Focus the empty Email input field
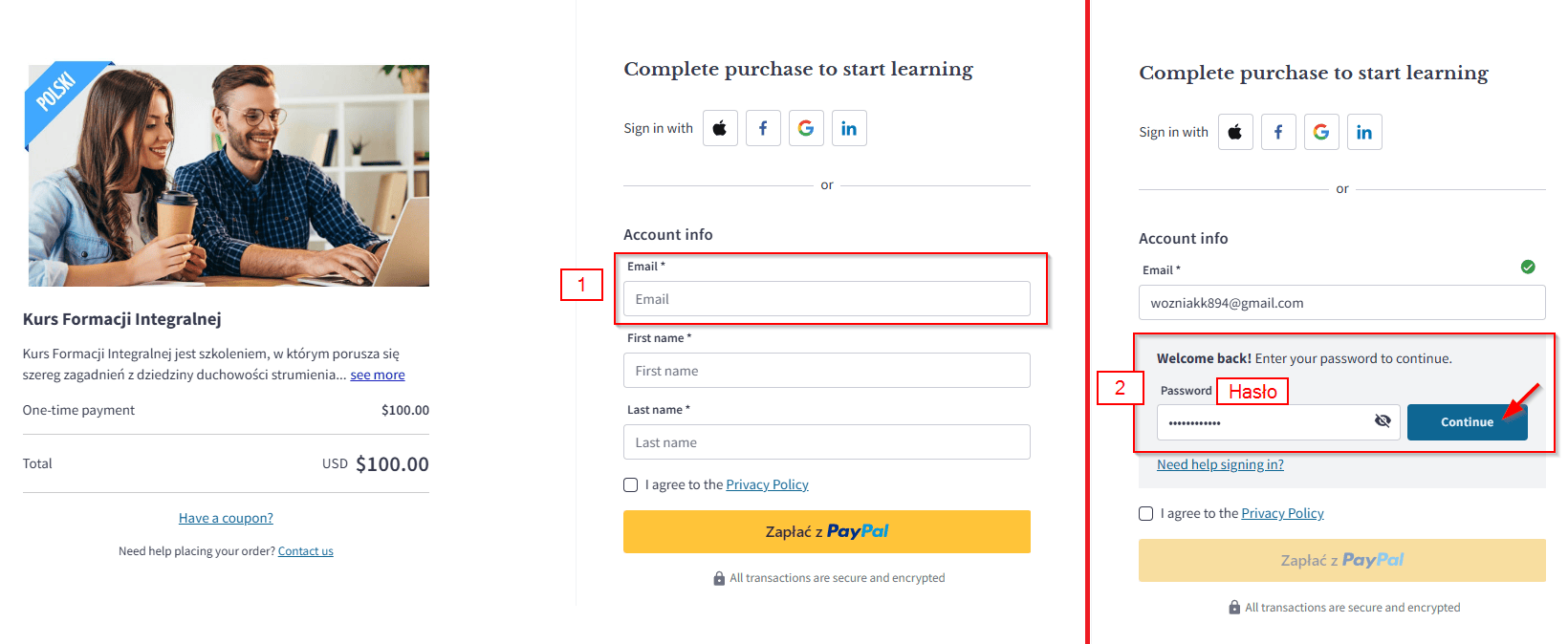The height and width of the screenshot is (644, 1568). pyautogui.click(x=826, y=299)
